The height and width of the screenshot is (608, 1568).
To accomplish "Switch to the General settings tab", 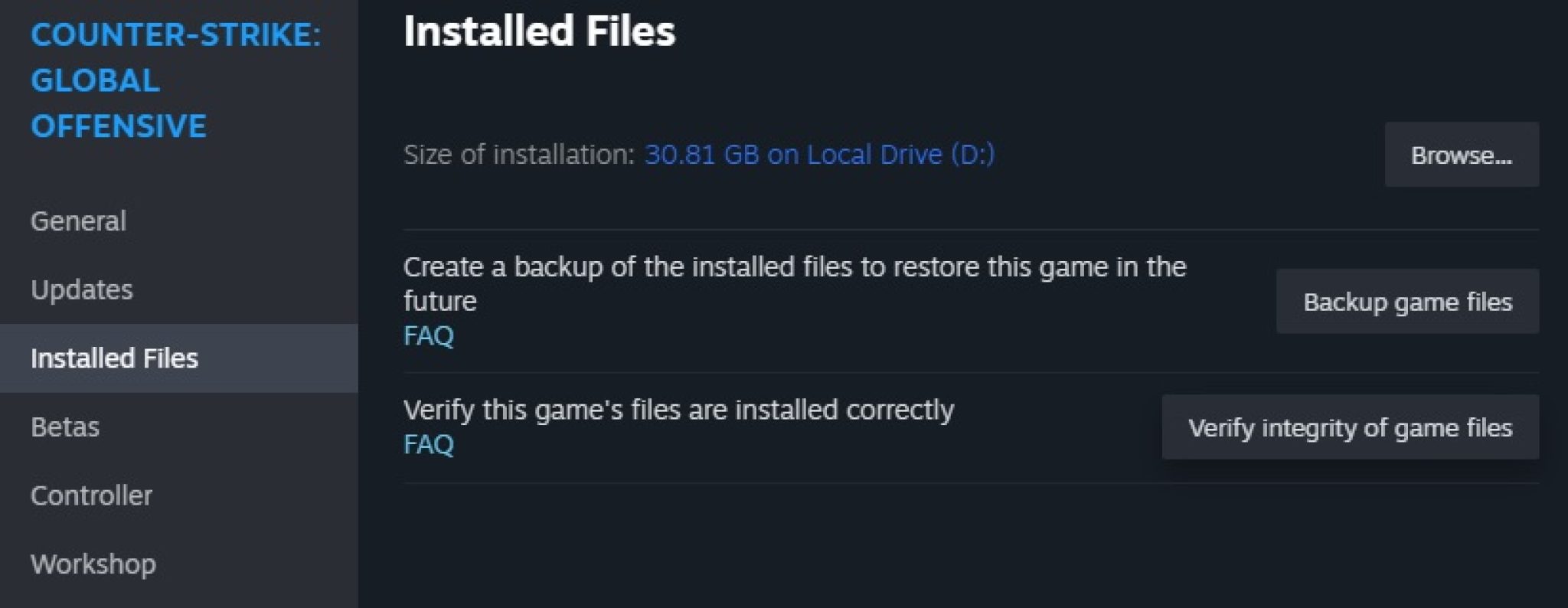I will point(79,221).
